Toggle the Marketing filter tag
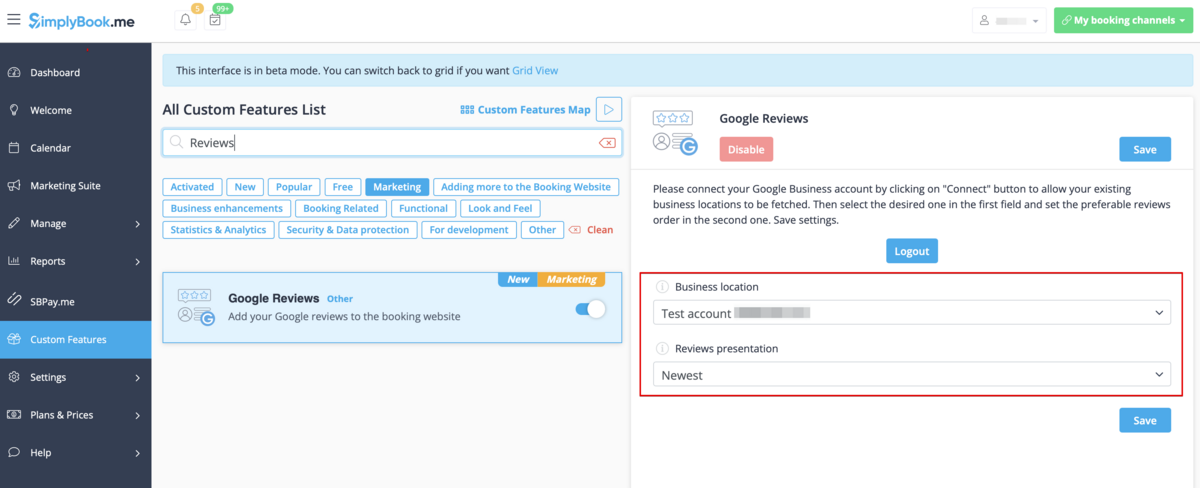1200x488 pixels. point(397,187)
